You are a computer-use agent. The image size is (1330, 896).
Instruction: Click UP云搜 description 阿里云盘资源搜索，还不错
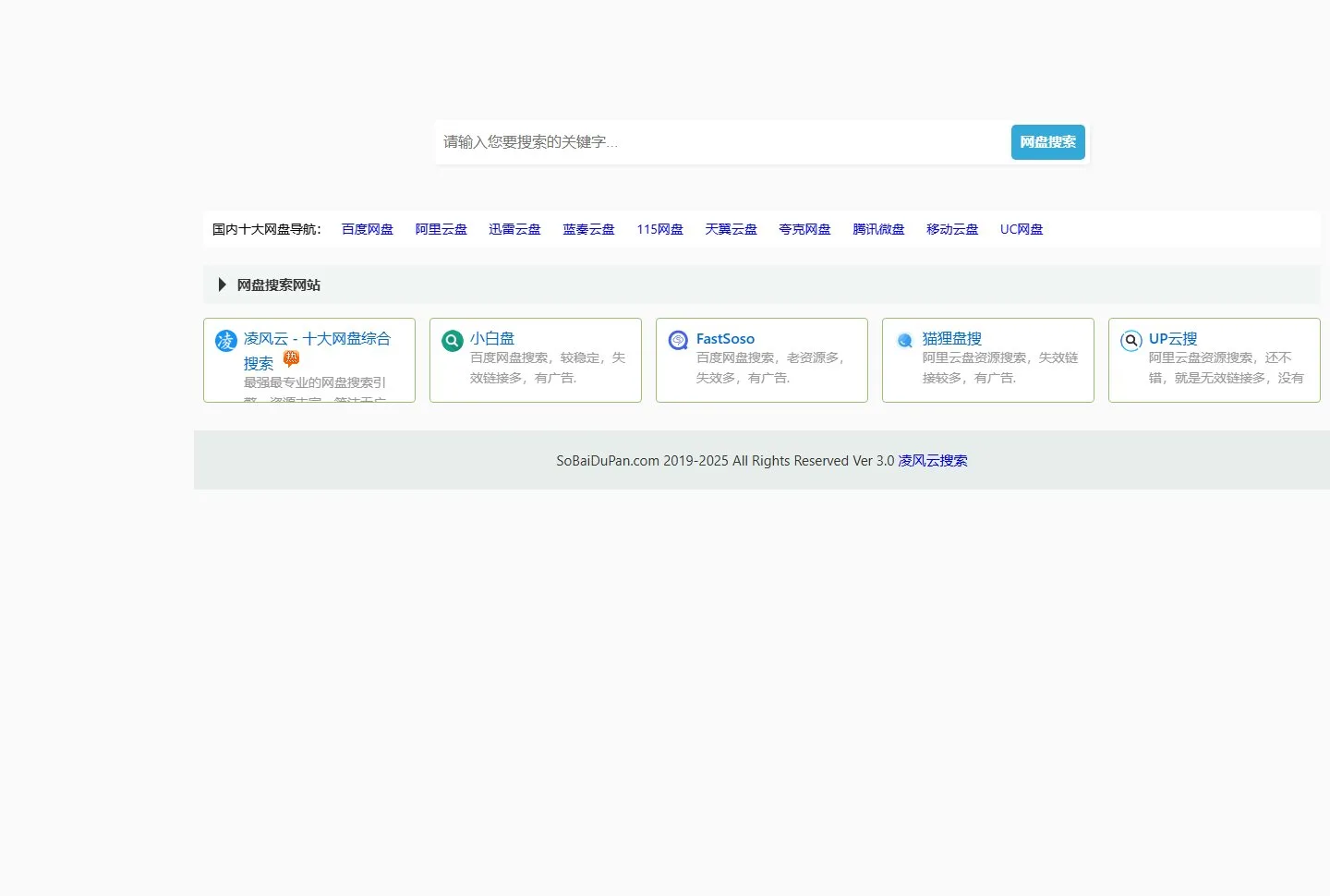1227,368
